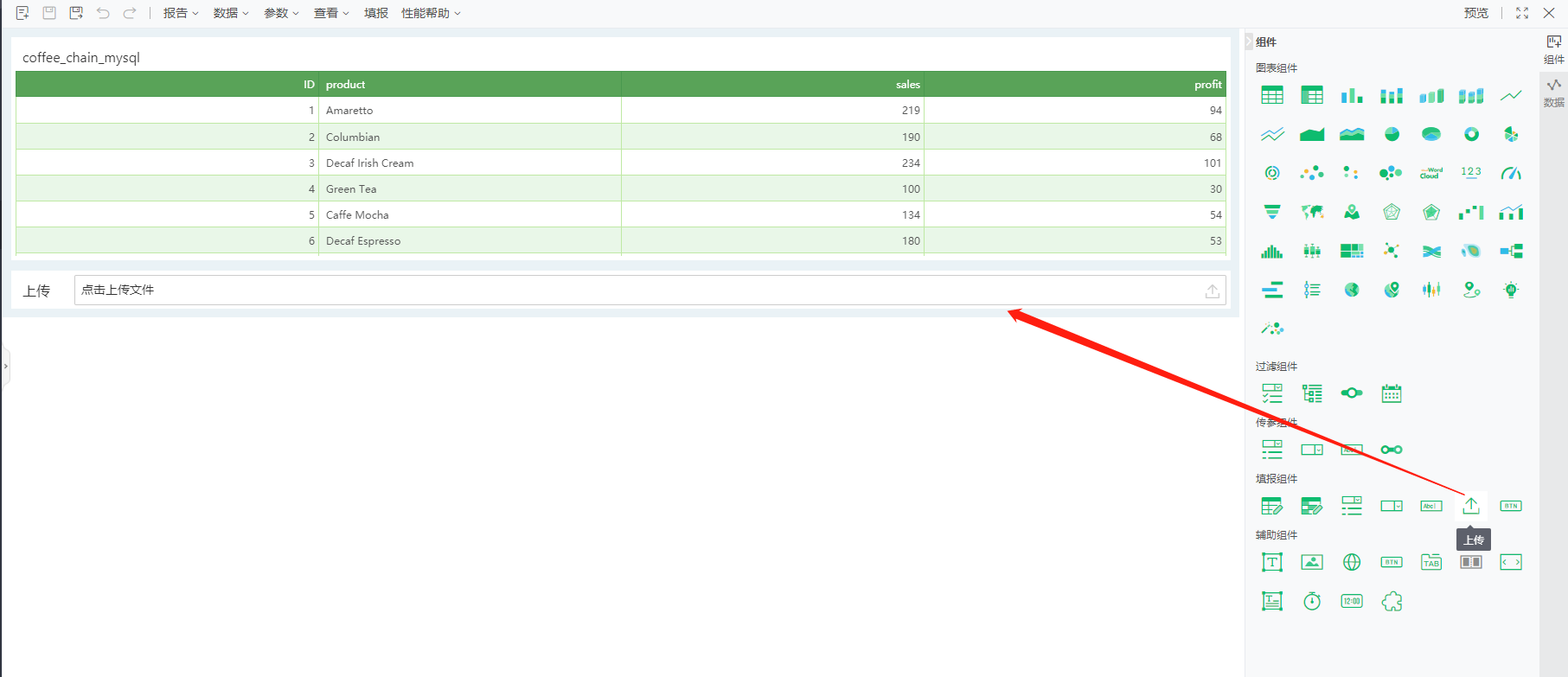Select the donut chart component

[x=1471, y=134]
